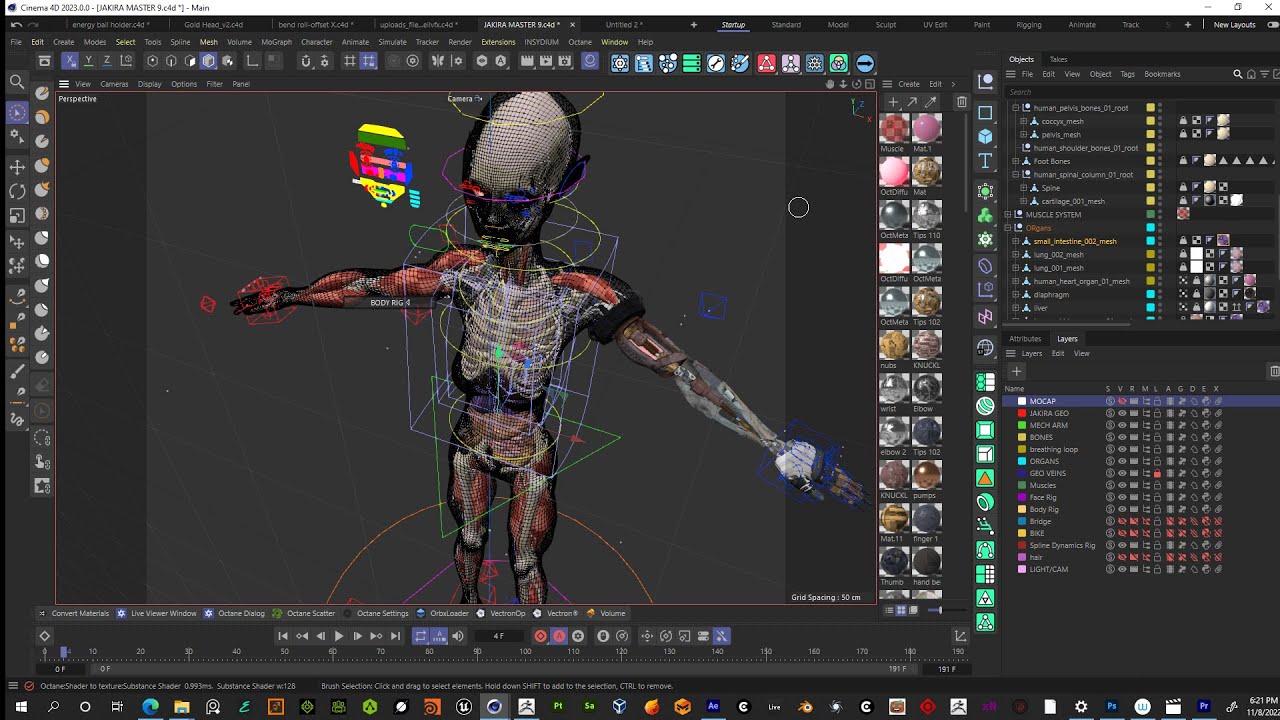Image resolution: width=1280 pixels, height=720 pixels.
Task: Click the blue minus circle icon in top toolbar
Action: tap(865, 64)
